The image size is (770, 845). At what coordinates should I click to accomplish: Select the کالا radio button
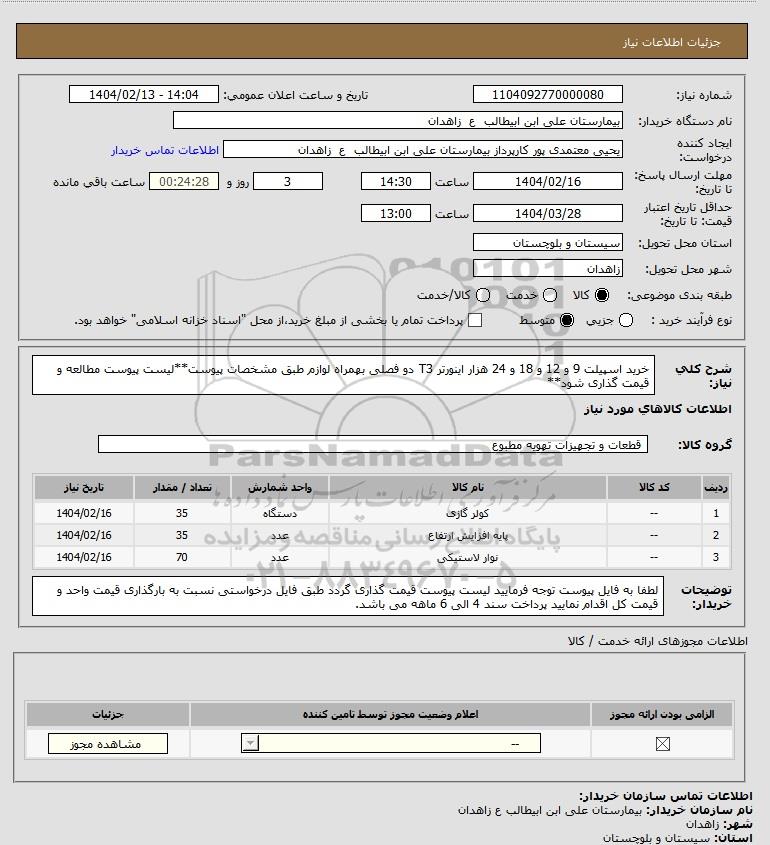tap(601, 295)
